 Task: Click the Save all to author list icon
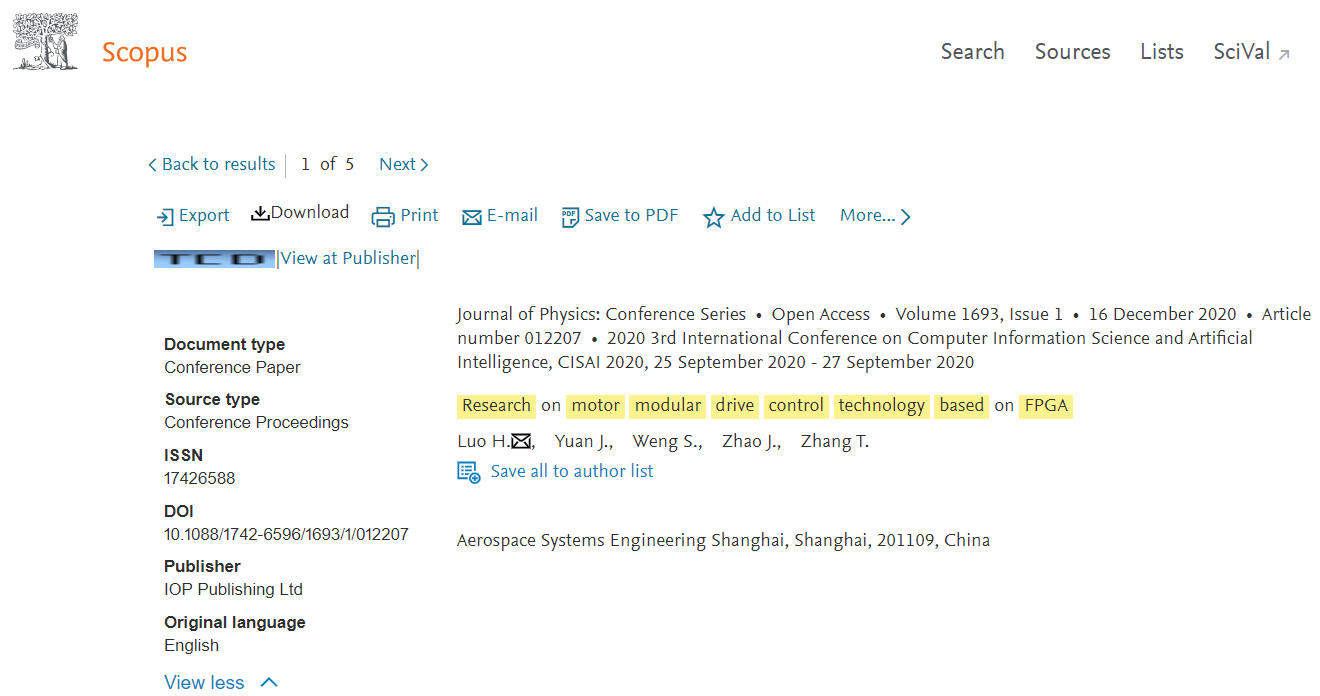pyautogui.click(x=469, y=472)
